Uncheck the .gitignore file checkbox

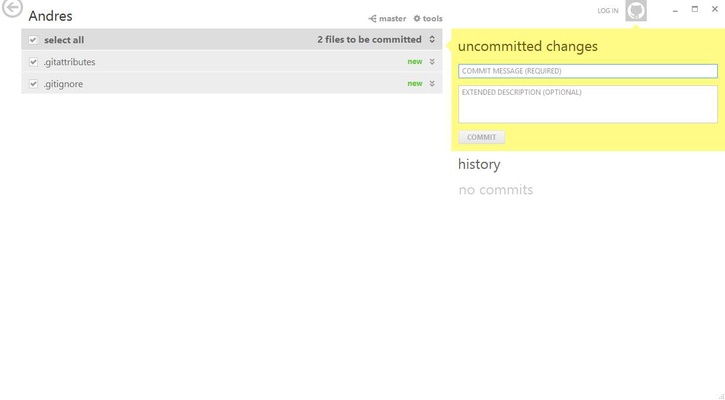(x=33, y=84)
